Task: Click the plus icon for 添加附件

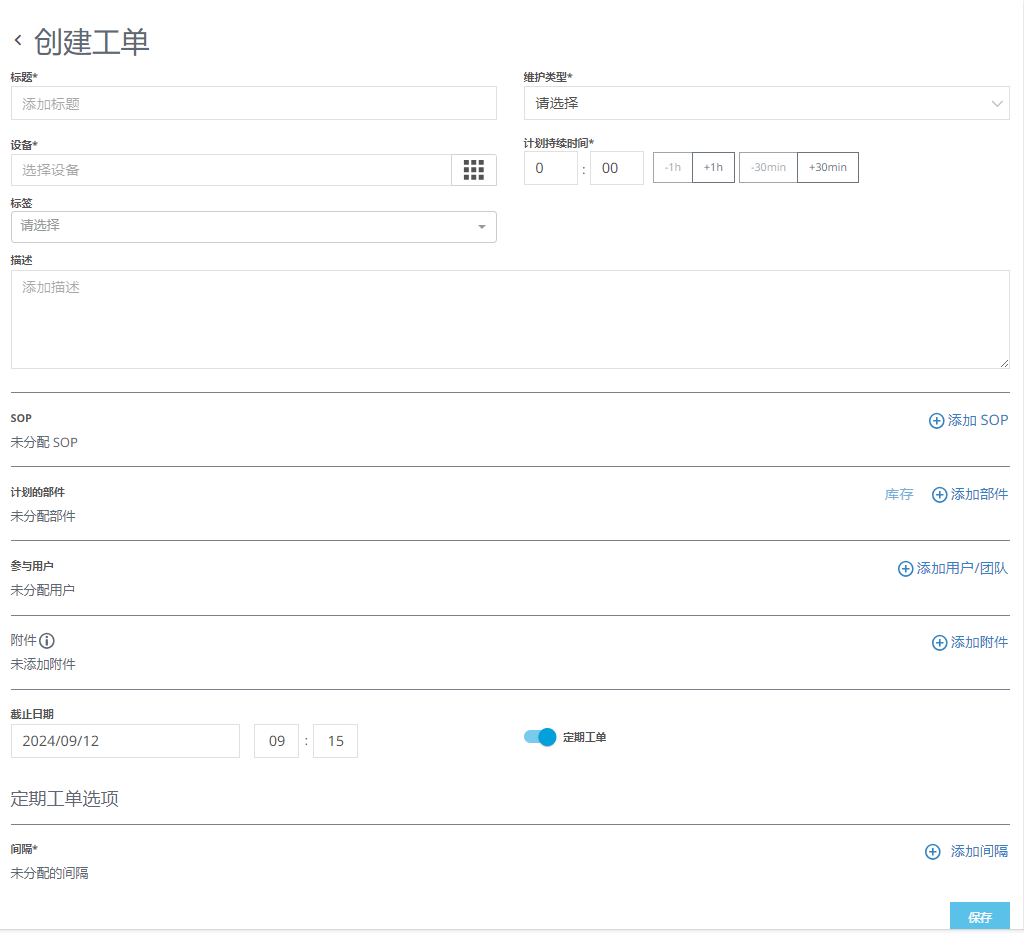Action: [939, 643]
